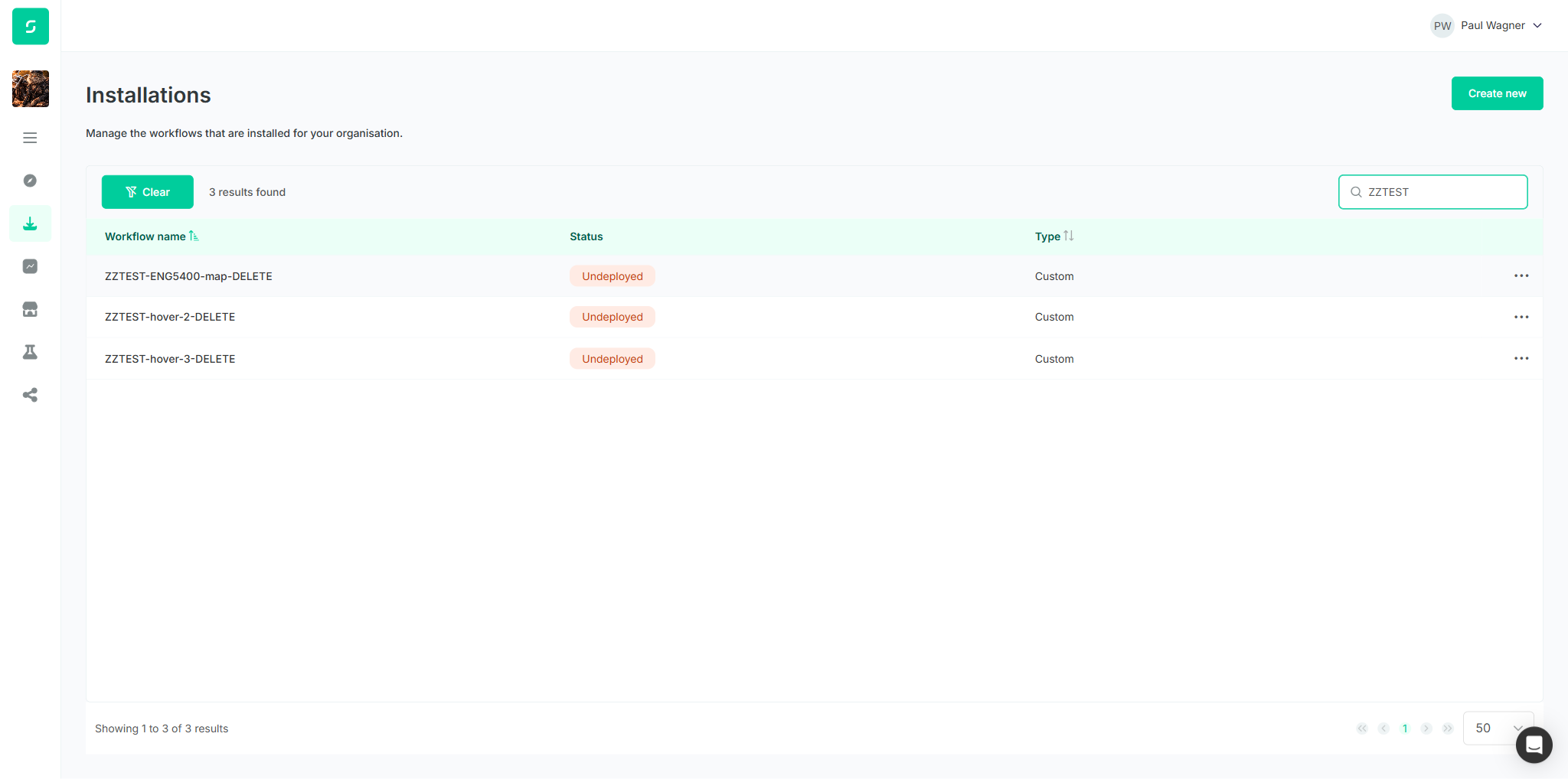1568x779 pixels.
Task: Select the Installations download icon
Action: [30, 223]
